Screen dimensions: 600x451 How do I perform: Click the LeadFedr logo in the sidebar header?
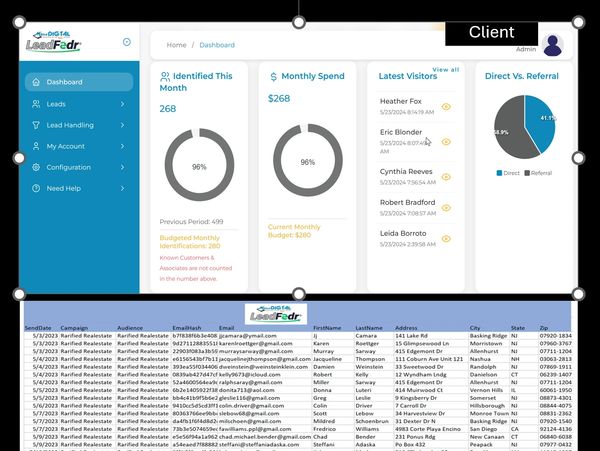54,41
